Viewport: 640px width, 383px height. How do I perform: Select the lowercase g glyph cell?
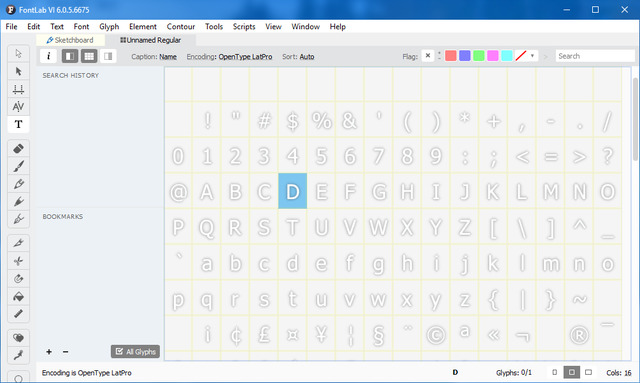click(378, 262)
